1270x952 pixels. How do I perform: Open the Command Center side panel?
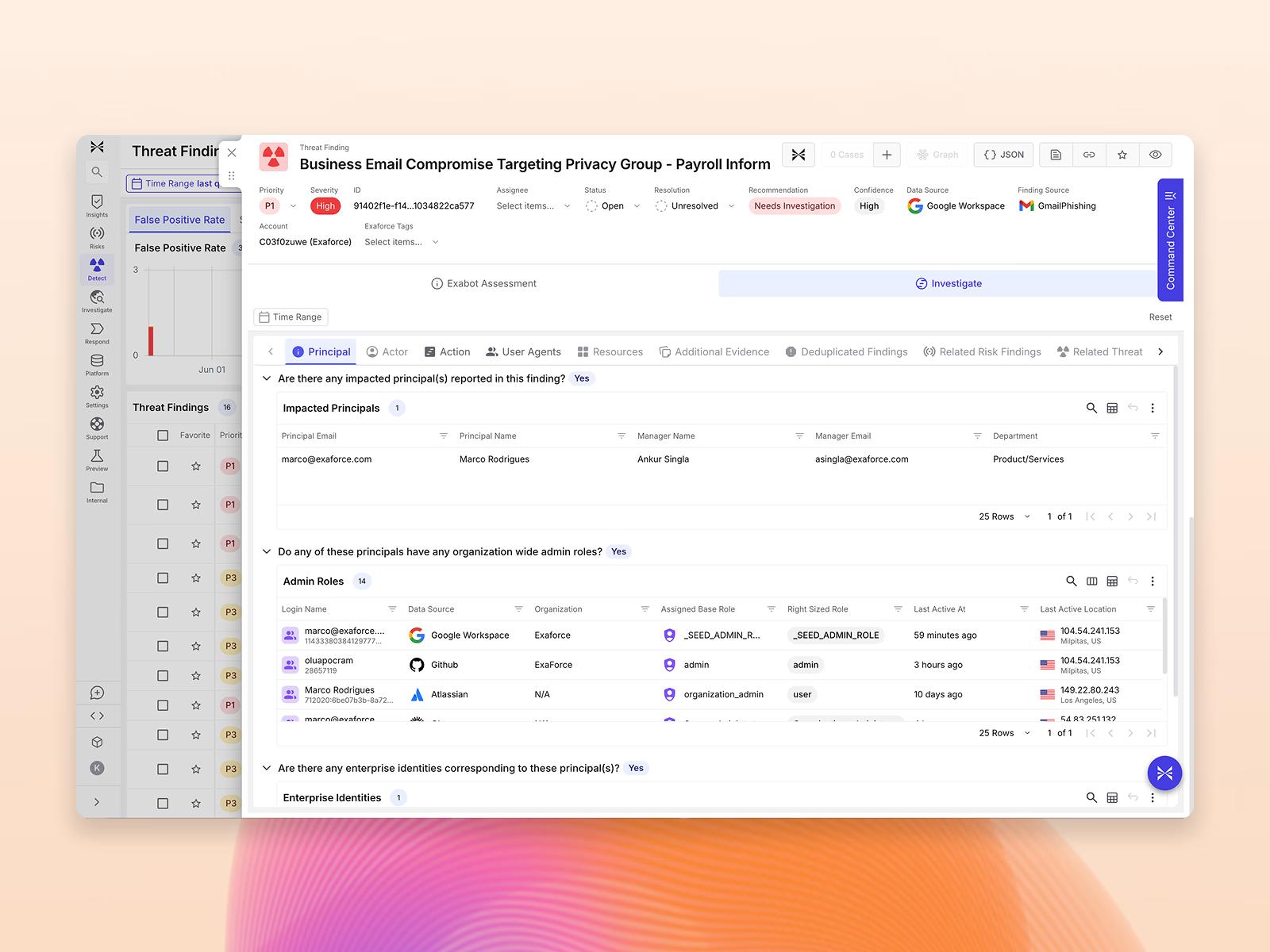[1170, 240]
